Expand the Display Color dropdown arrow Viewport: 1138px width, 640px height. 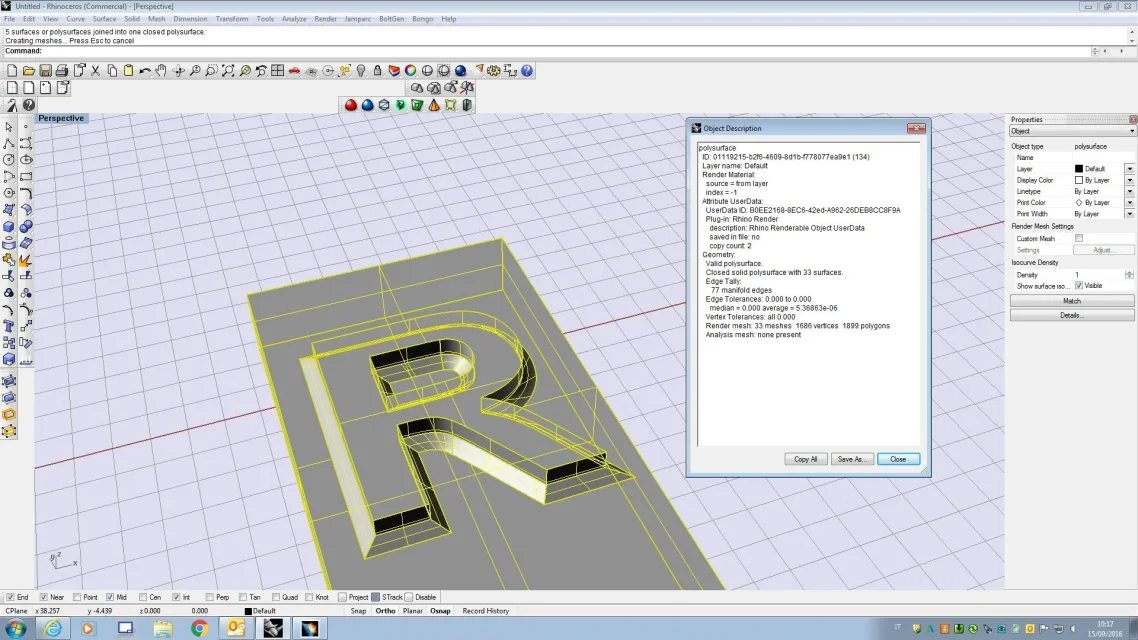[1129, 180]
